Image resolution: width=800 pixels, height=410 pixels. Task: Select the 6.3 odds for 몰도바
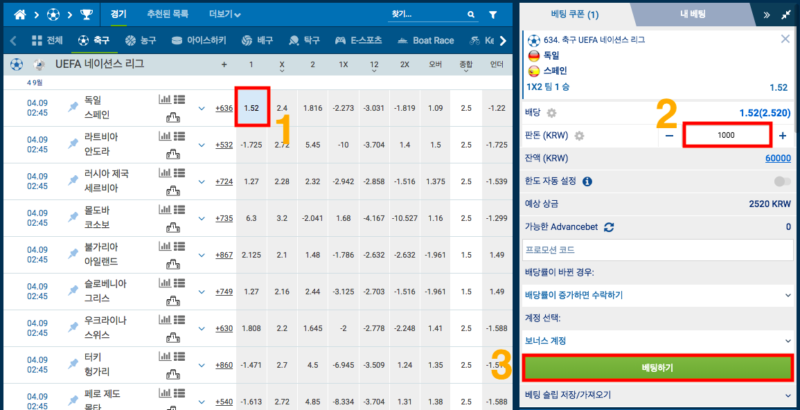point(252,217)
